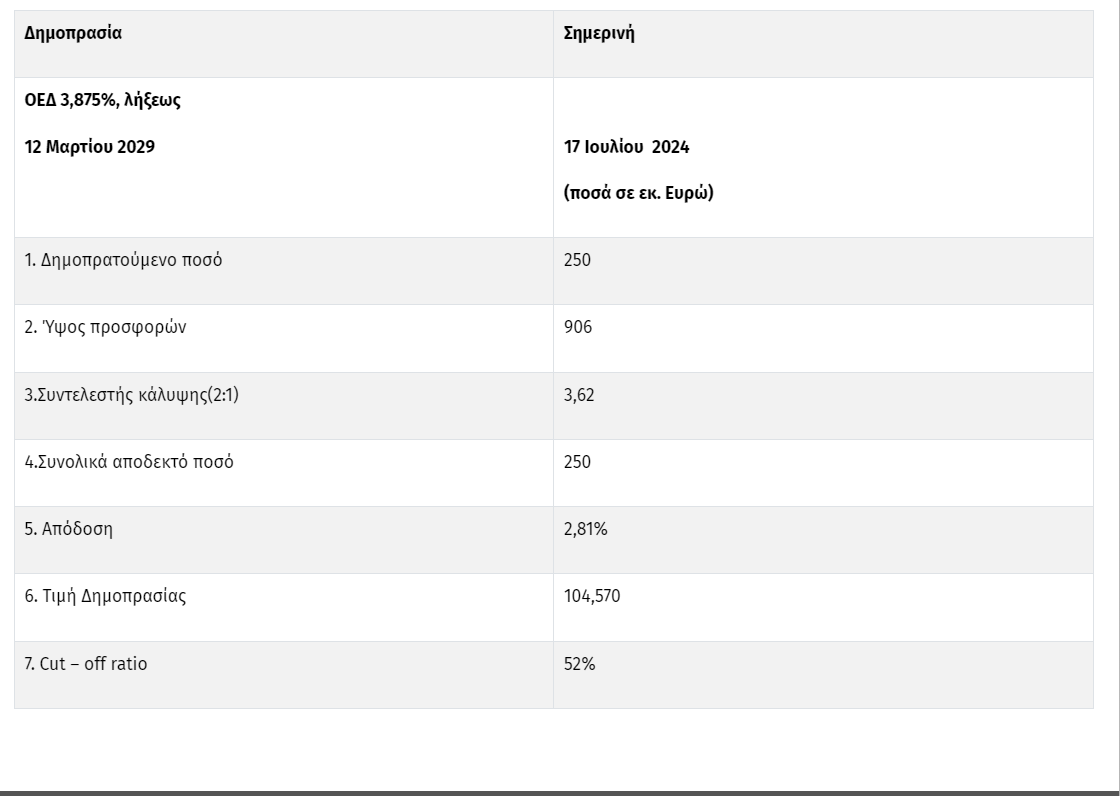
Task: Click the 52% cut-off value
Action: tap(580, 663)
